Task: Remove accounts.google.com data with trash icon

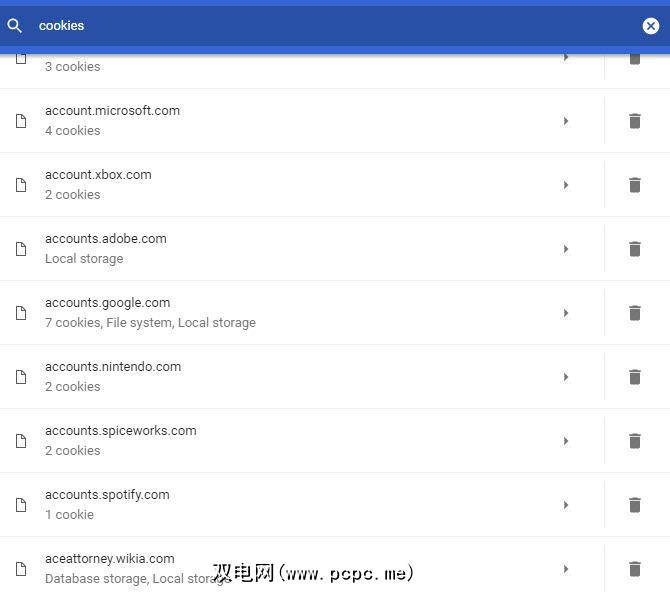Action: 635,313
